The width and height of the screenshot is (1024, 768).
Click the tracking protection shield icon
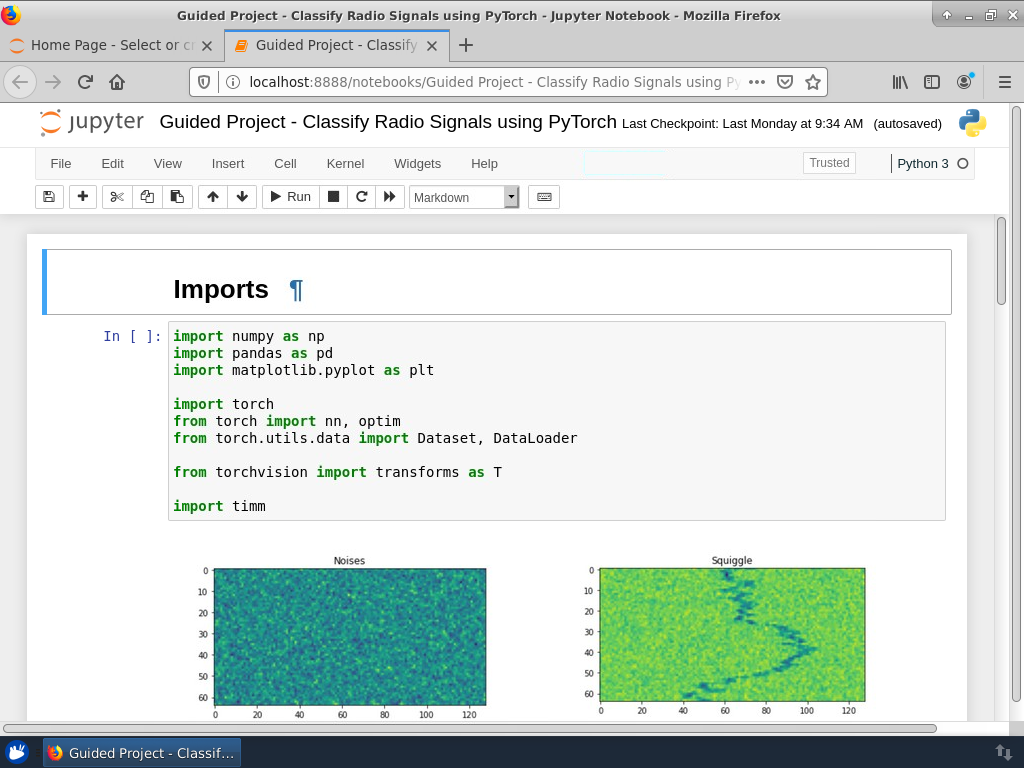pos(204,82)
